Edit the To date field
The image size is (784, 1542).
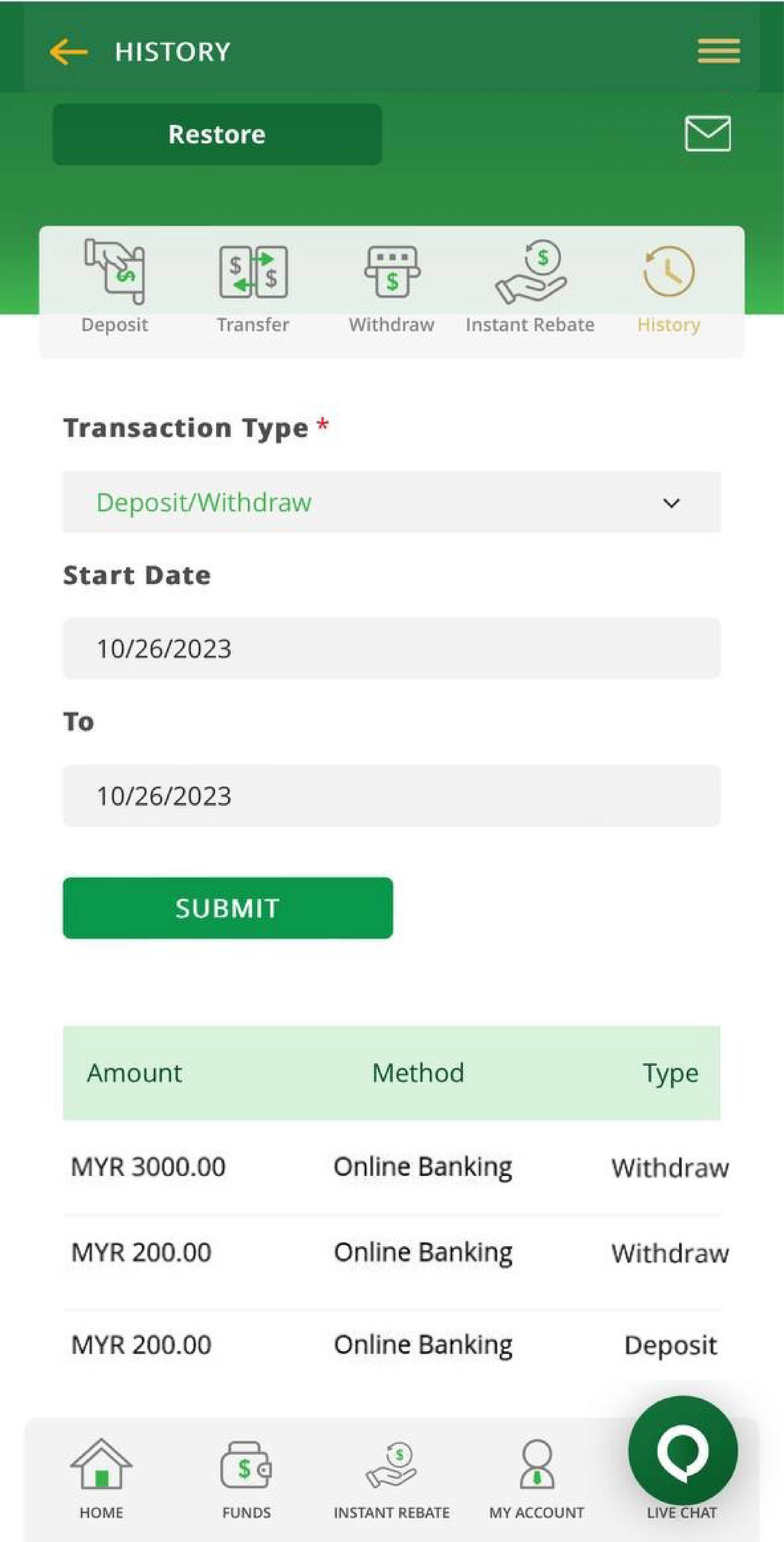coord(391,795)
